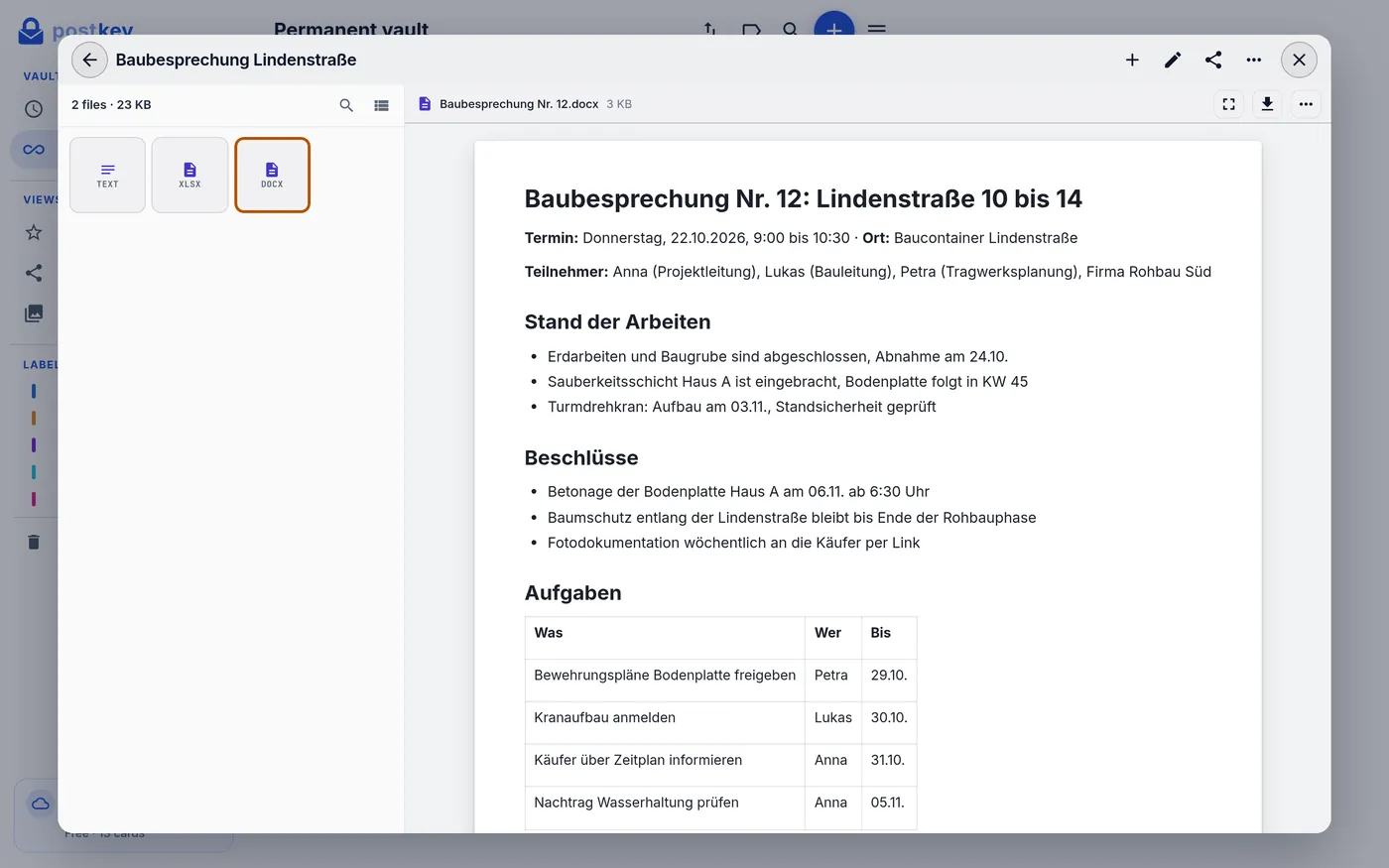Expand the document preview to fullscreen
The width and height of the screenshot is (1389, 868).
point(1228,104)
